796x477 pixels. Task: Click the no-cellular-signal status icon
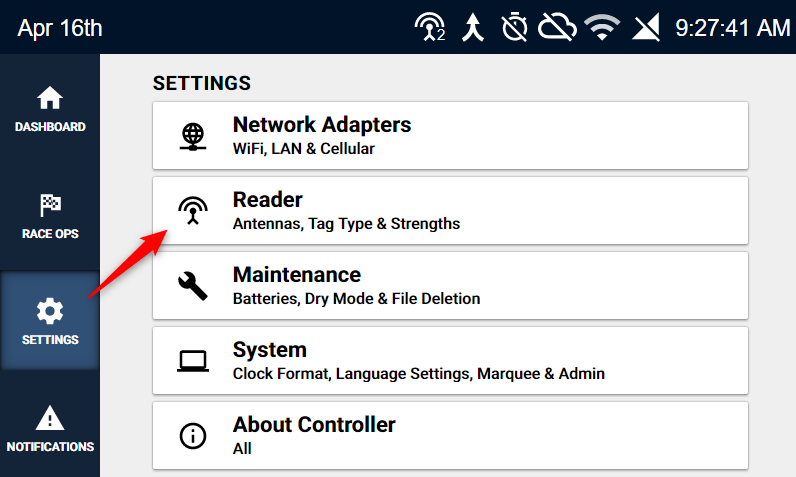click(x=646, y=27)
